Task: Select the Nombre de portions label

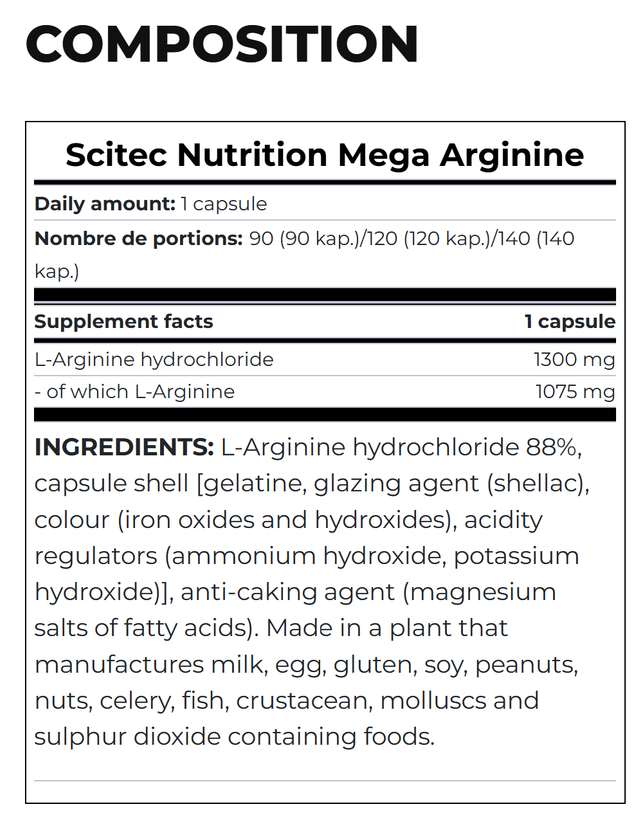Action: 139,238
